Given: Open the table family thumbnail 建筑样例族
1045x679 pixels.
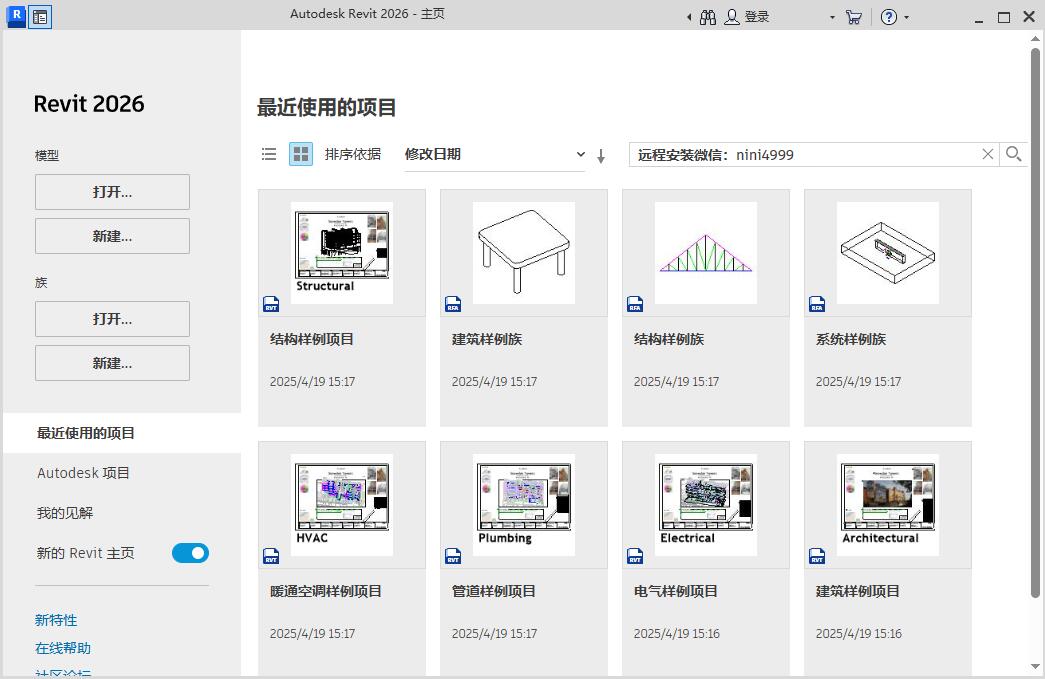Looking at the screenshot, I should pos(524,253).
